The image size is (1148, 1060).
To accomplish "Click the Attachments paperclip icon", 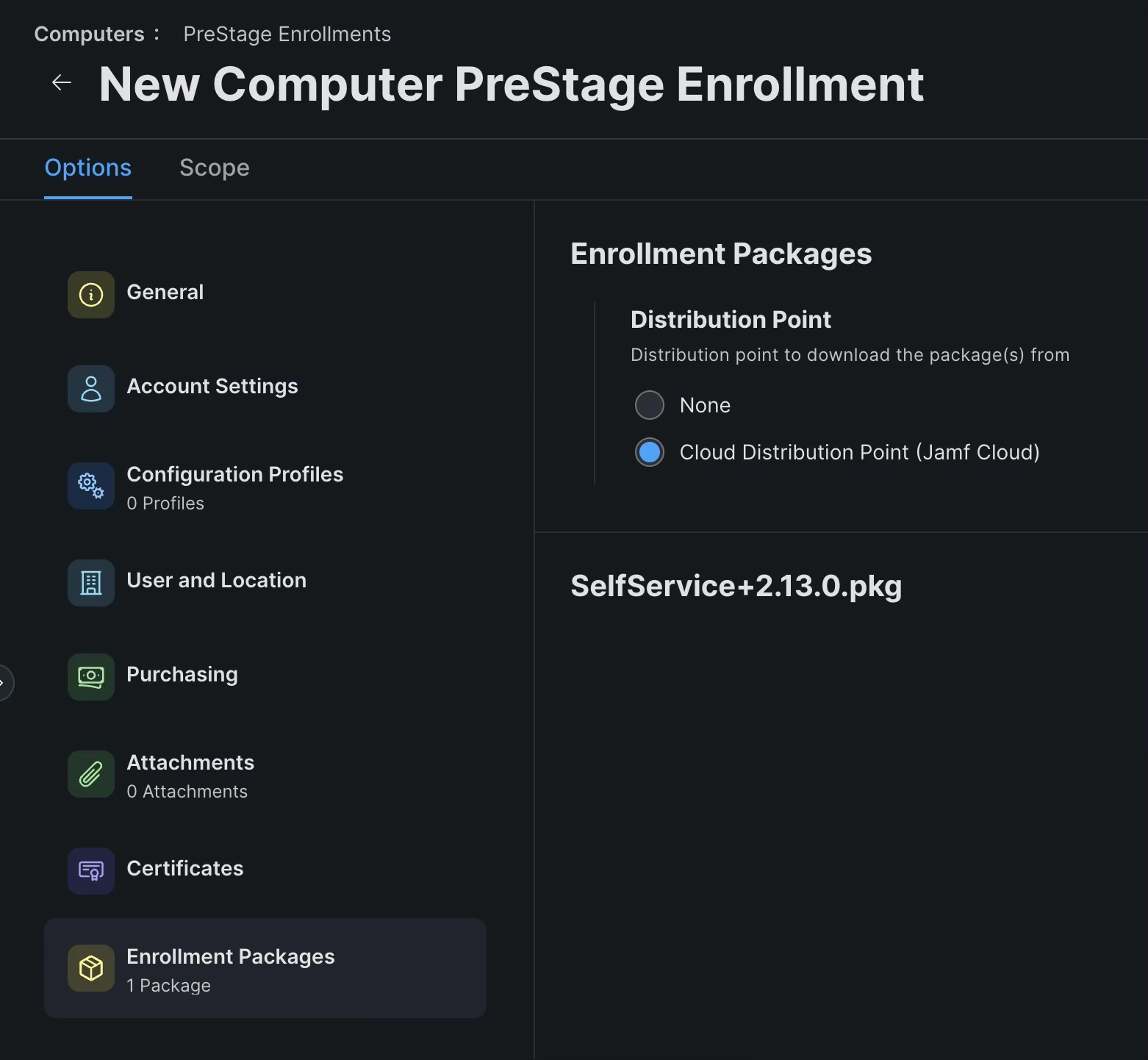I will click(91, 774).
